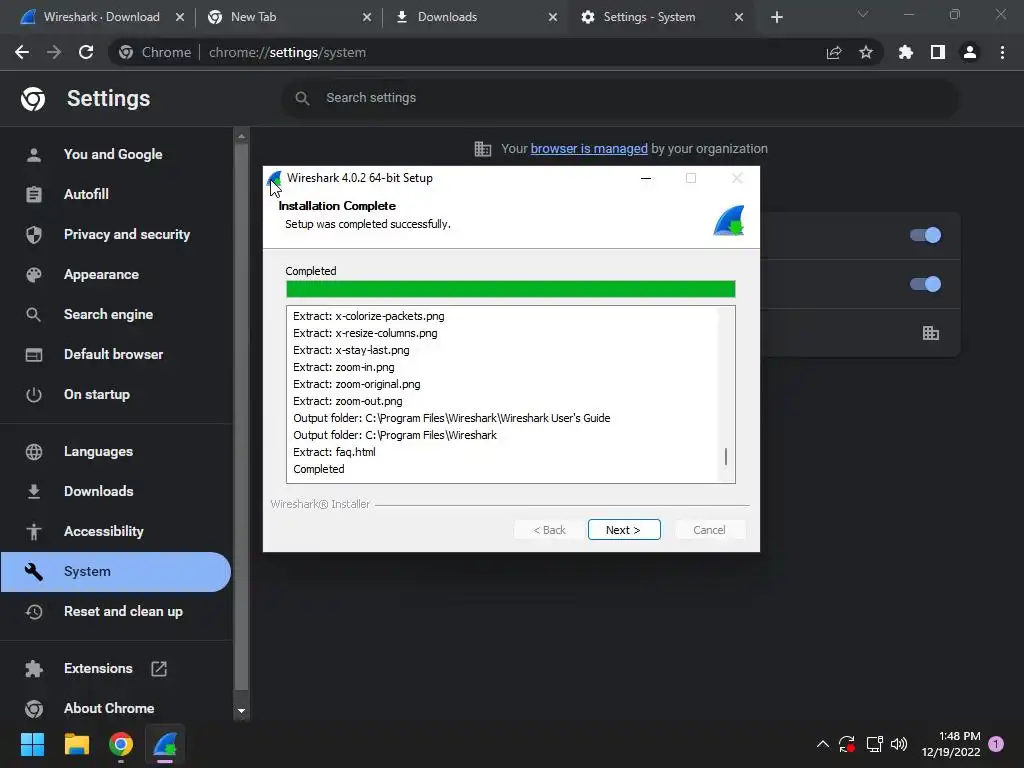This screenshot has height=768, width=1024.
Task: Select final 'Completed' log line
Action: tap(319, 469)
